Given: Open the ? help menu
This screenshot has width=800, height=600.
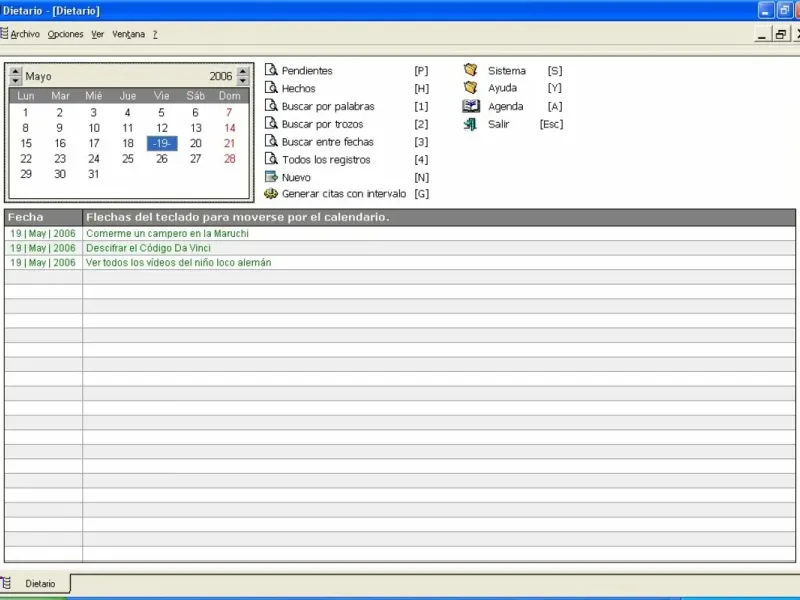Looking at the screenshot, I should [155, 34].
